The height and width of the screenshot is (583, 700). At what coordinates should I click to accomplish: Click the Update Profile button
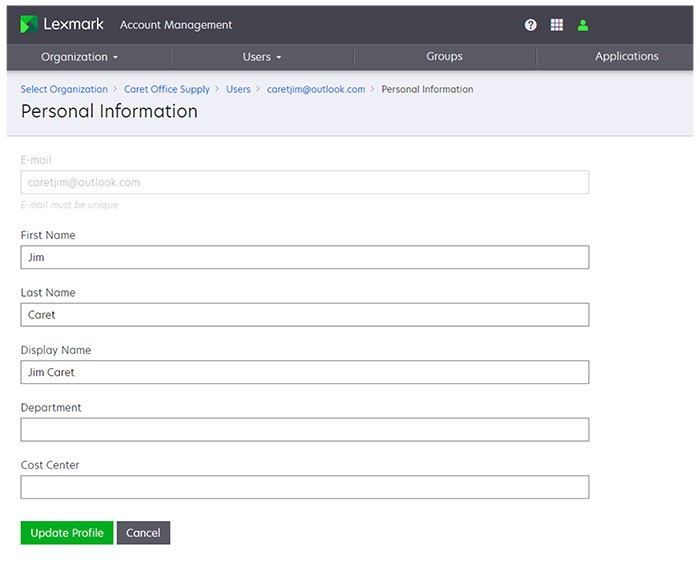tap(67, 533)
